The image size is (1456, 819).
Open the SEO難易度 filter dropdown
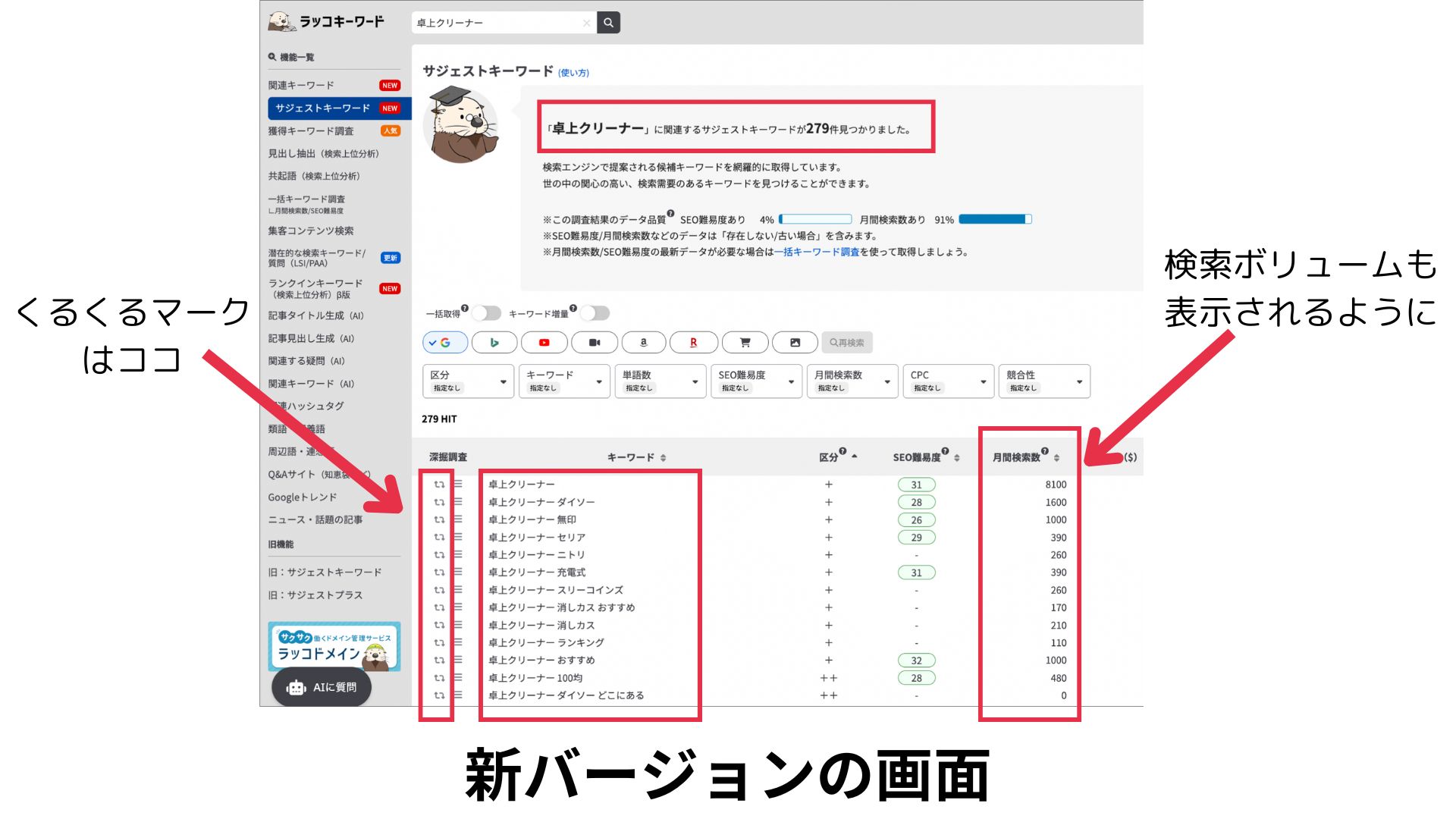click(756, 381)
